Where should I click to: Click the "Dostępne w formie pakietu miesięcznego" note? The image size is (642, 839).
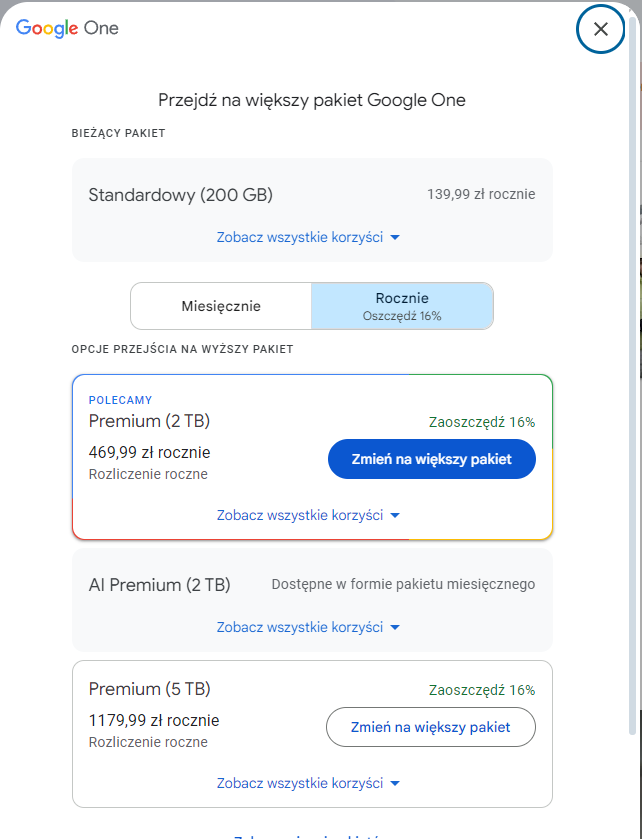[x=403, y=584]
